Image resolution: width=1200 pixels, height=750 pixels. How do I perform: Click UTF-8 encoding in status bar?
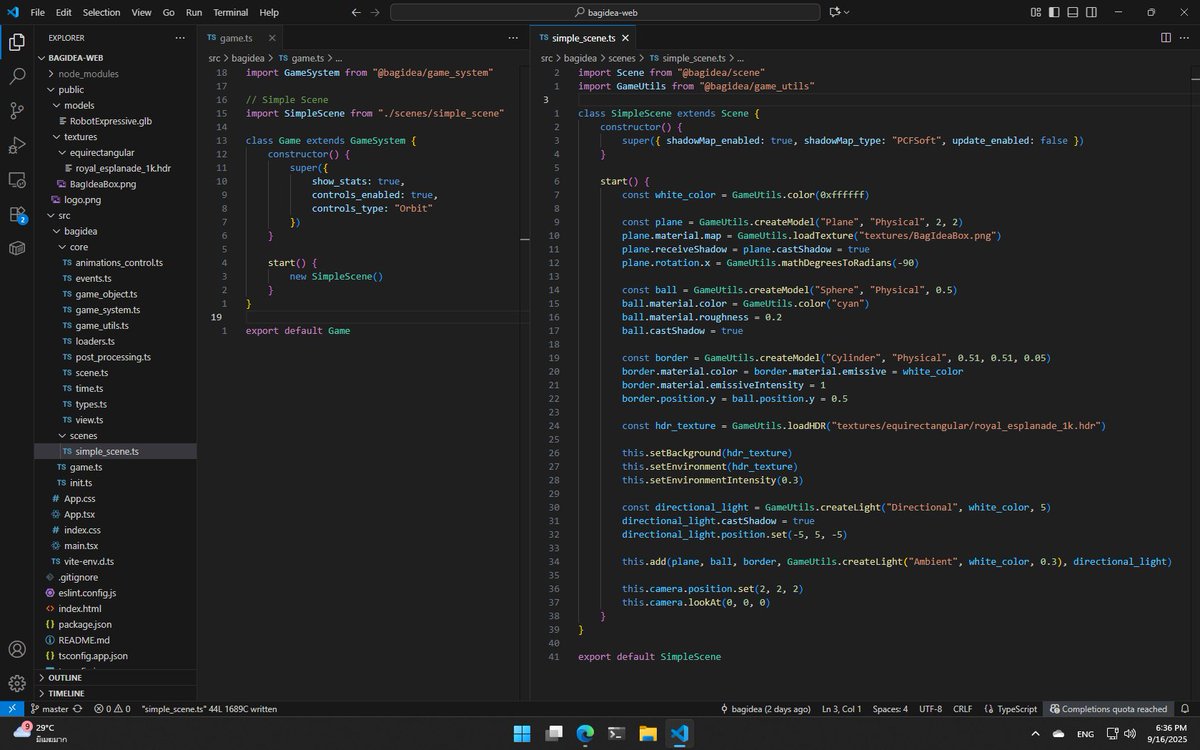(930, 708)
